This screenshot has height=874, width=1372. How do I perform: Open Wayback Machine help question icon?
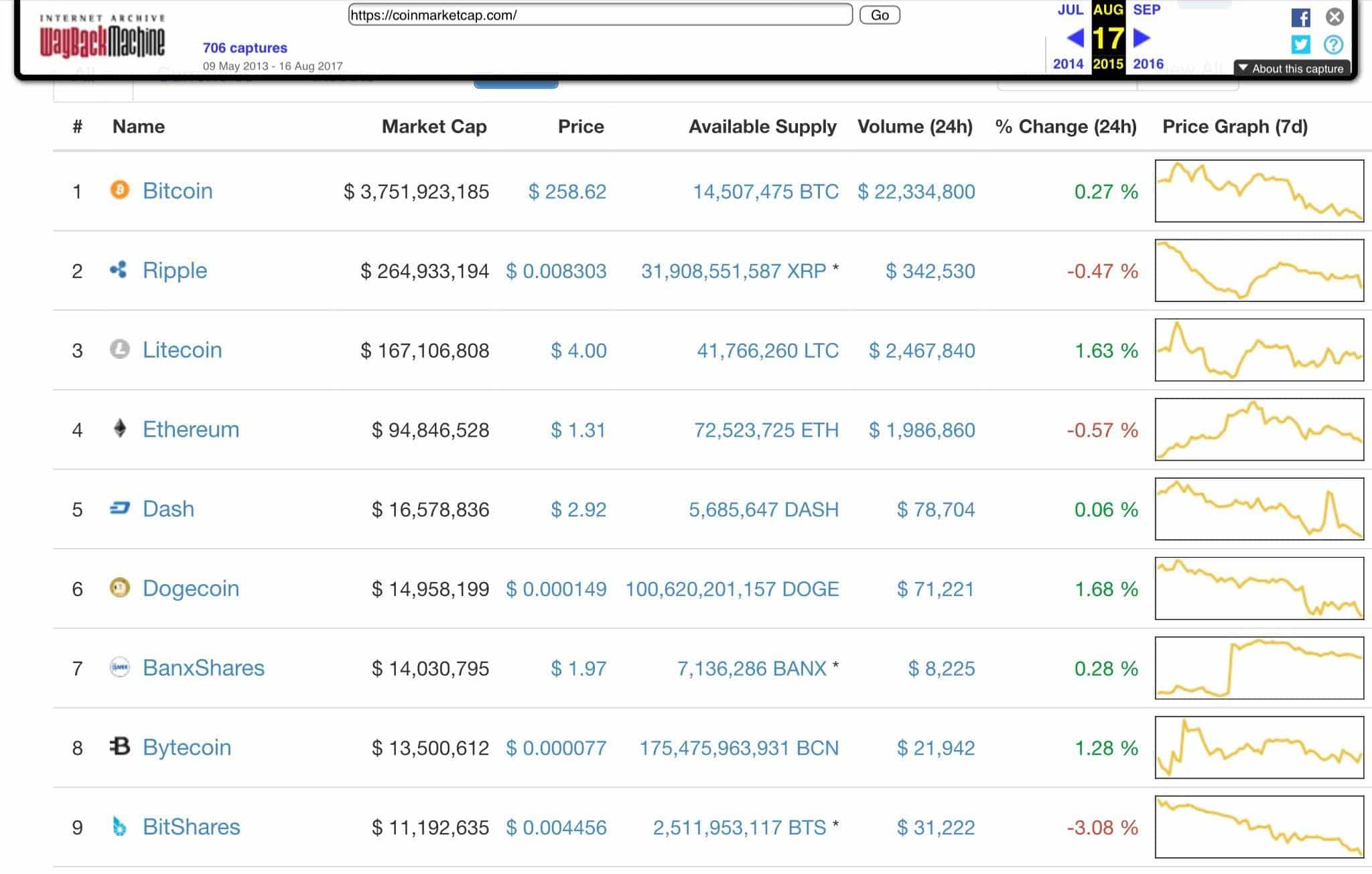(1333, 44)
